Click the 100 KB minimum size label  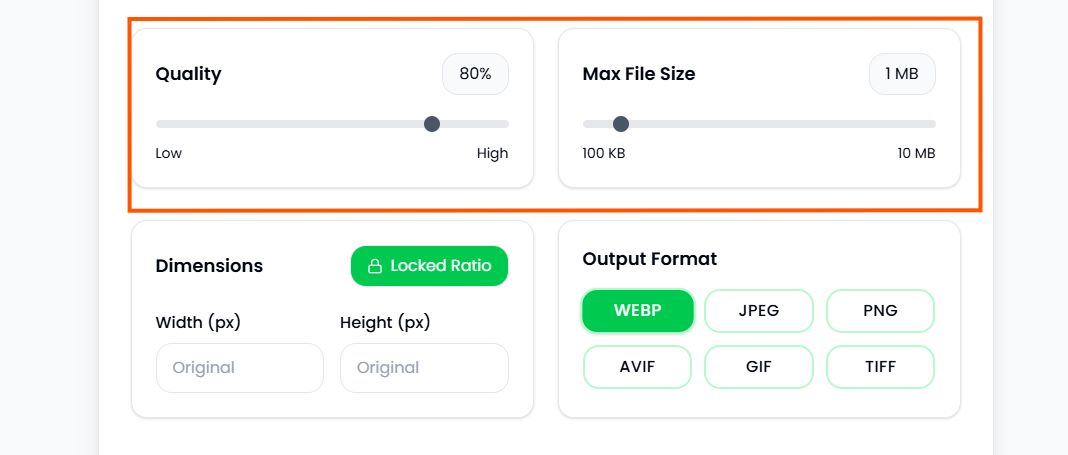tap(604, 153)
